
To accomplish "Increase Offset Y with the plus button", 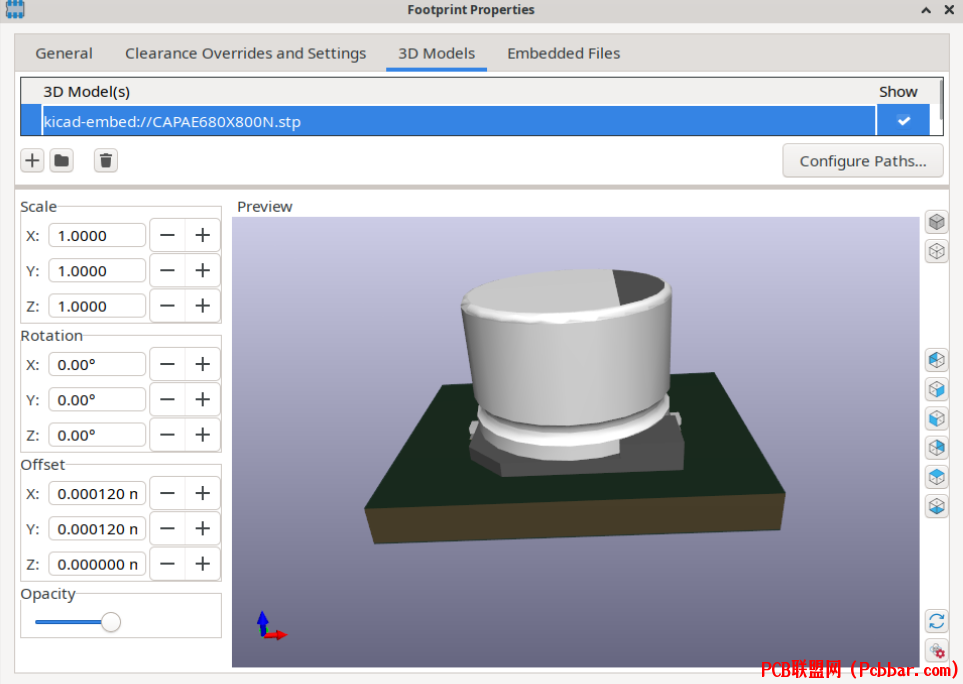I will click(x=203, y=529).
